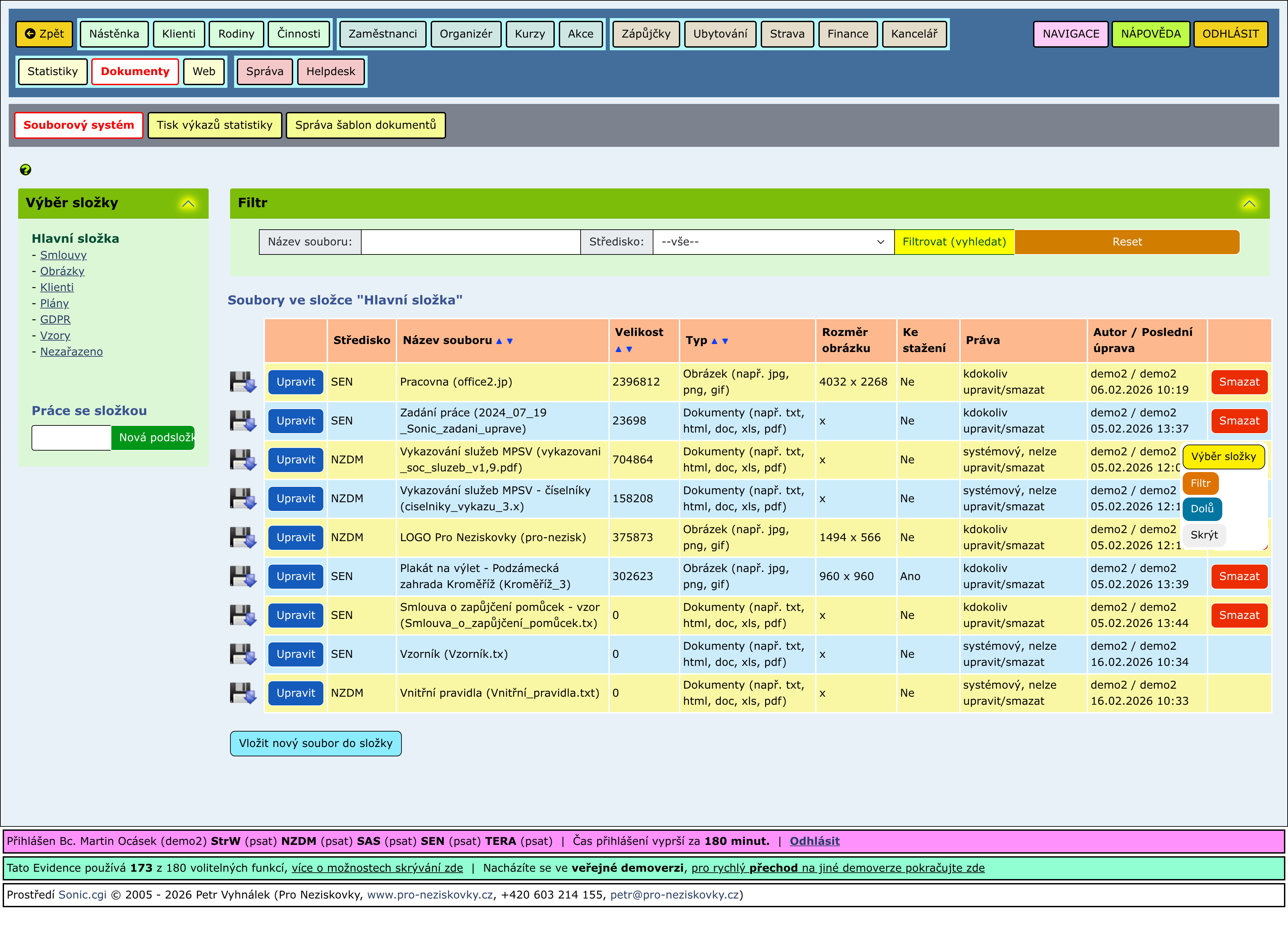Click the green help question mark icon

(x=25, y=169)
